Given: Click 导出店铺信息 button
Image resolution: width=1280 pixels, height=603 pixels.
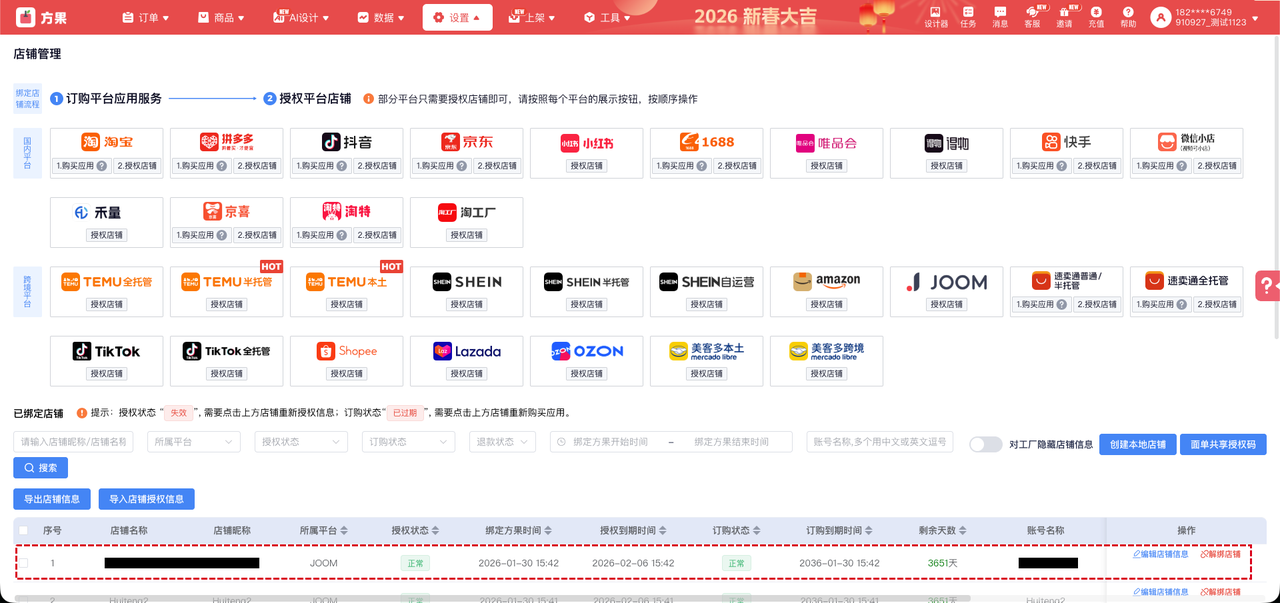Looking at the screenshot, I should point(52,499).
